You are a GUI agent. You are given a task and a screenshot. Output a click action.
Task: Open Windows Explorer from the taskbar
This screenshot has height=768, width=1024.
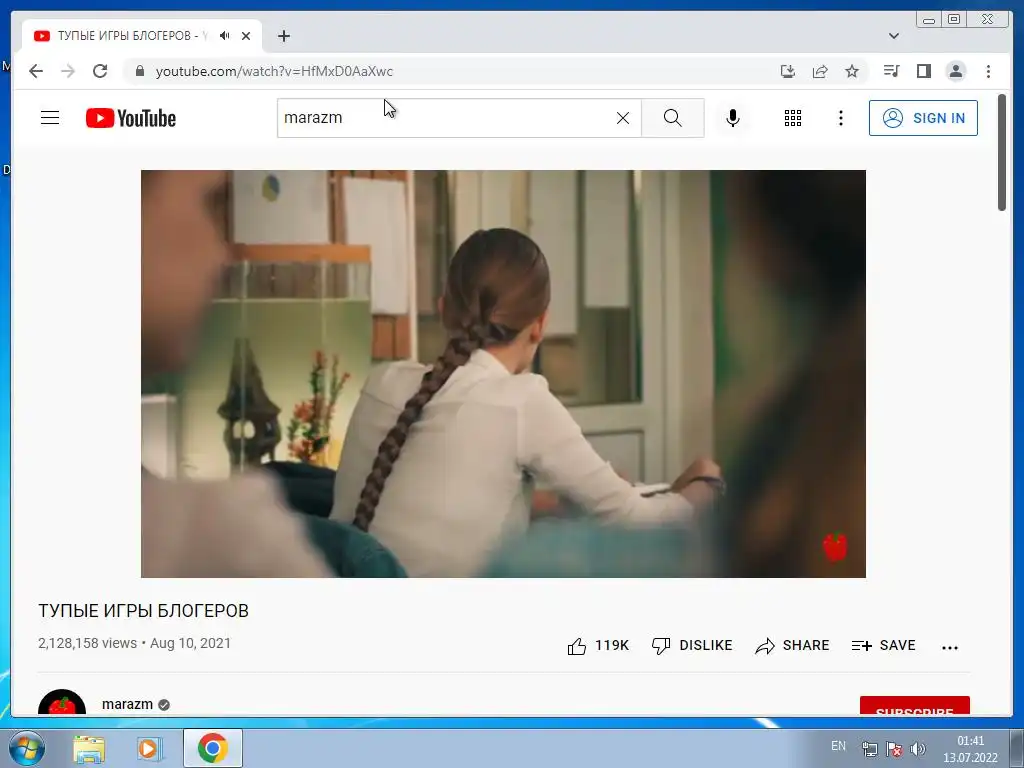(x=89, y=748)
